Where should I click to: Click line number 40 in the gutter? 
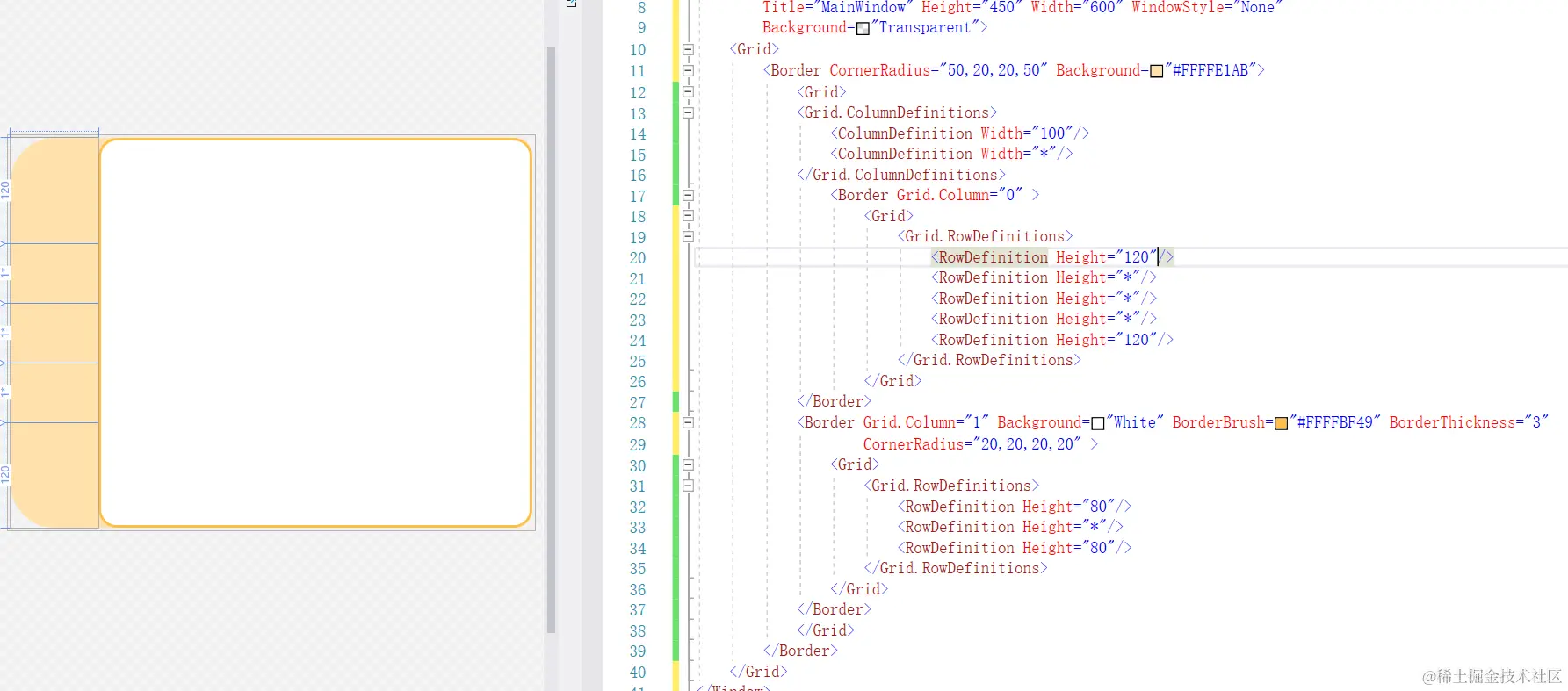[x=637, y=673]
